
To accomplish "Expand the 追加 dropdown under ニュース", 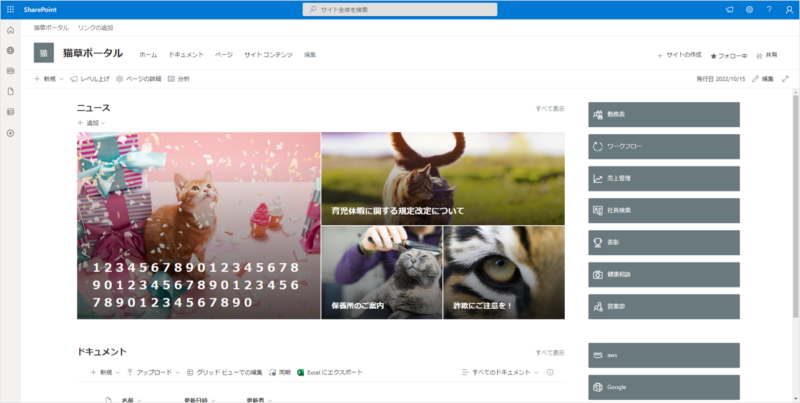I will (91, 123).
